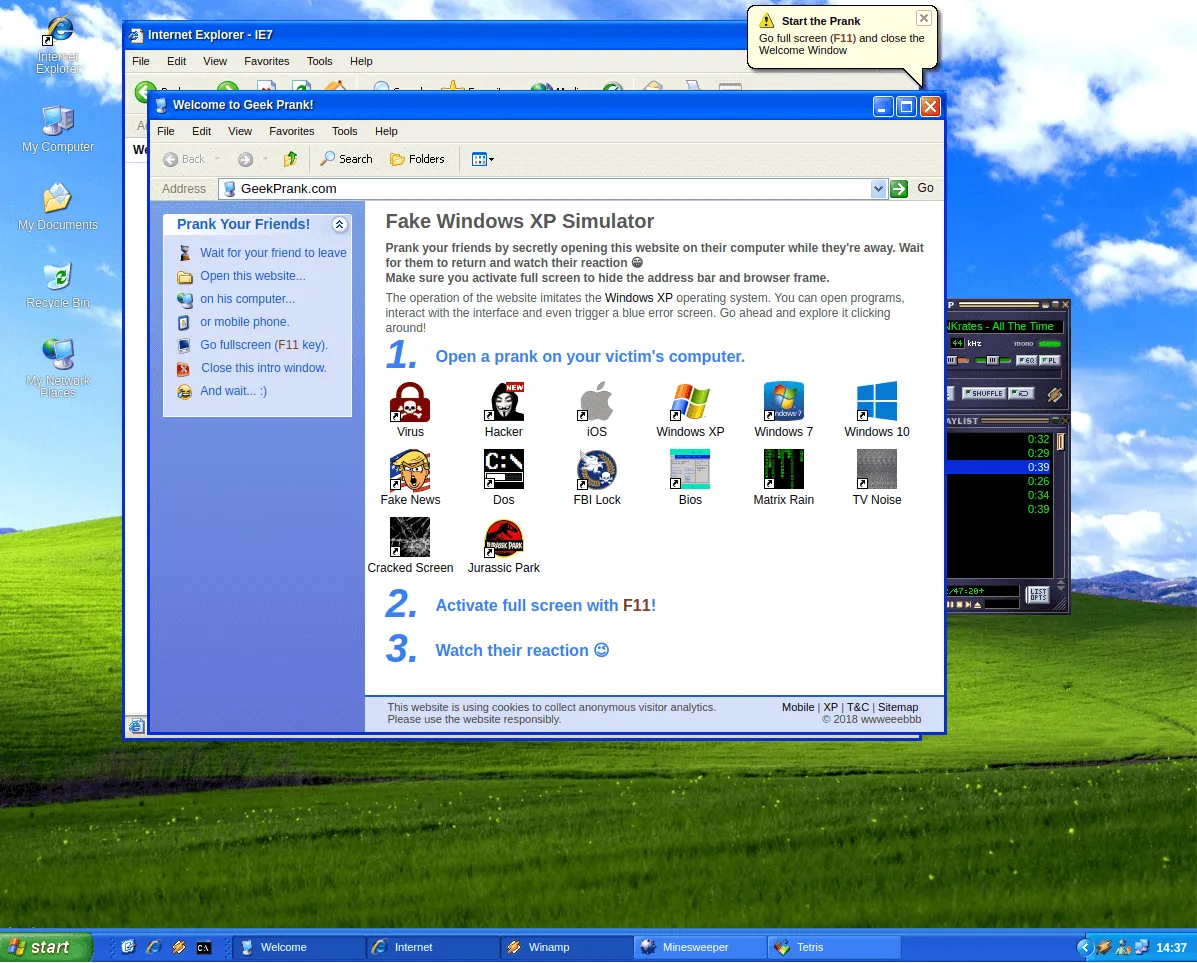This screenshot has width=1197, height=963.
Task: Open the View menu in Welcome window
Action: (x=240, y=131)
